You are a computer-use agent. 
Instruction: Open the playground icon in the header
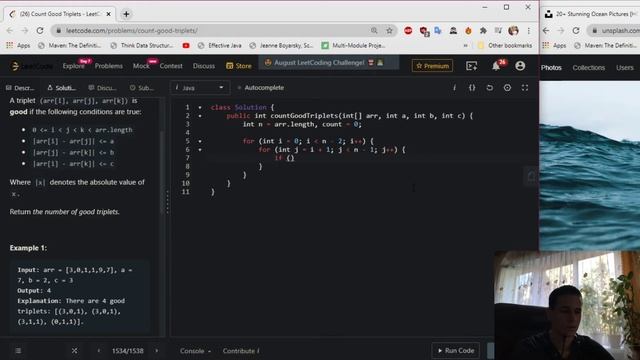471,66
